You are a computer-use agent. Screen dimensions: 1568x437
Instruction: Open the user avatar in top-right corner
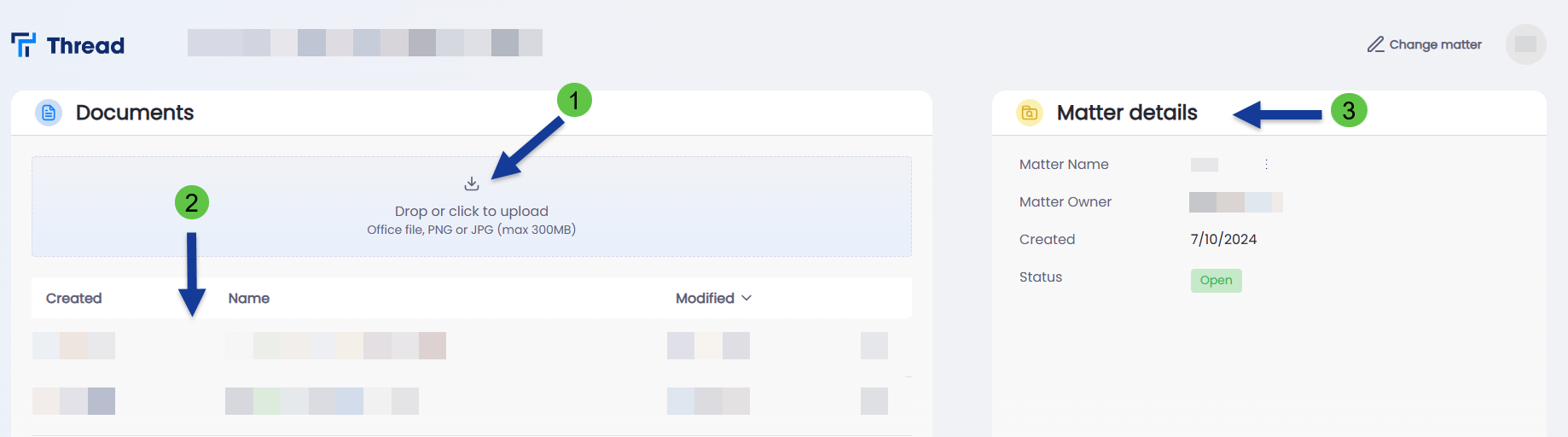click(x=1526, y=44)
